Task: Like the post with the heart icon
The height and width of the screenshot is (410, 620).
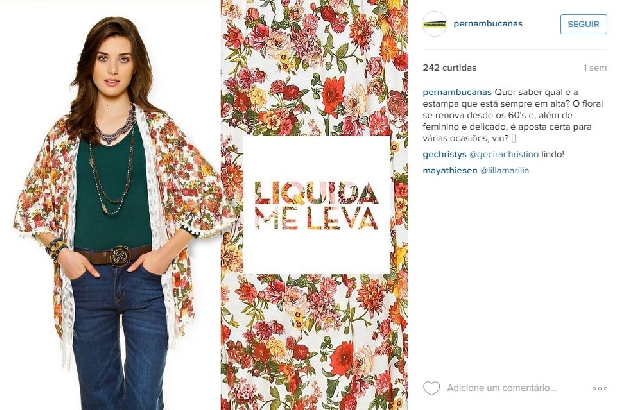Action: [431, 388]
